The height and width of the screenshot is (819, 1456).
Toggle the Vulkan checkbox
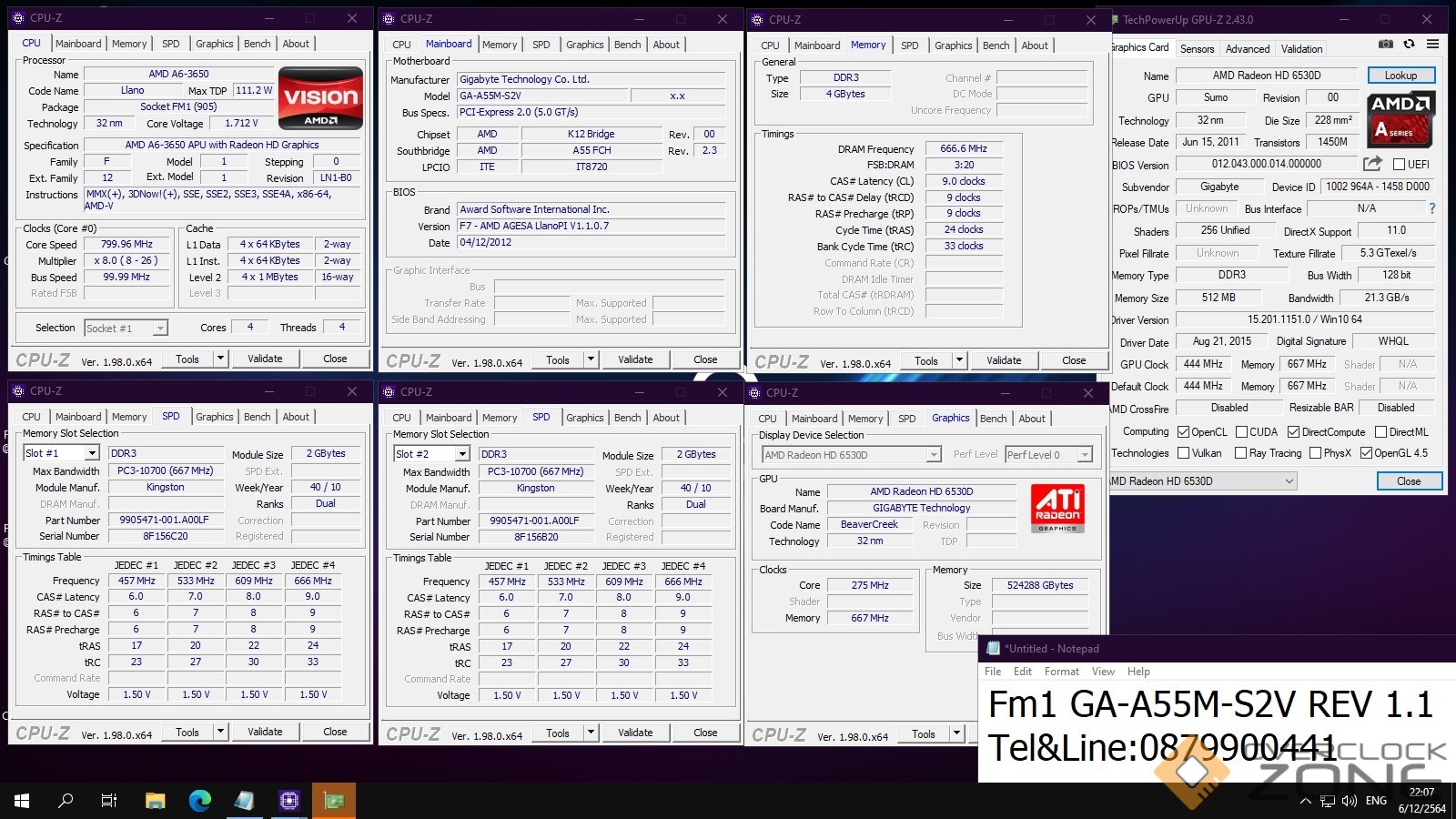1183,453
